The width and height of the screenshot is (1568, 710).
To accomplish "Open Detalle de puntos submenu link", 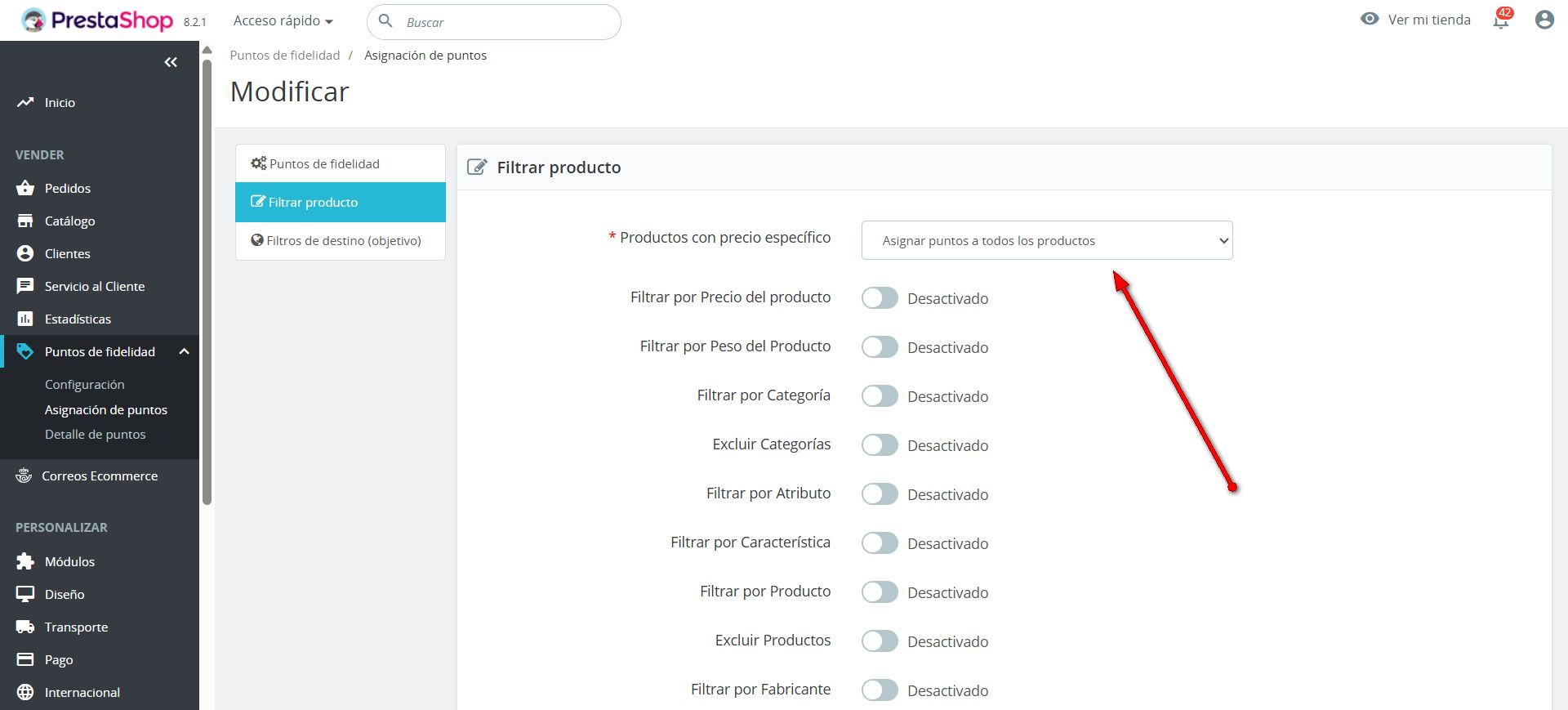I will click(x=95, y=435).
